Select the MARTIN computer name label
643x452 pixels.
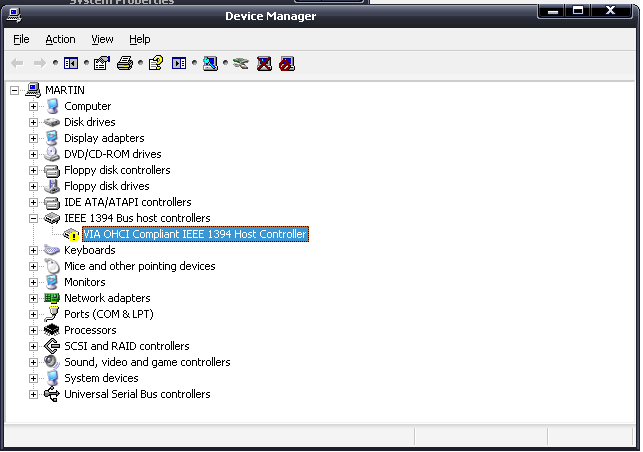click(65, 90)
